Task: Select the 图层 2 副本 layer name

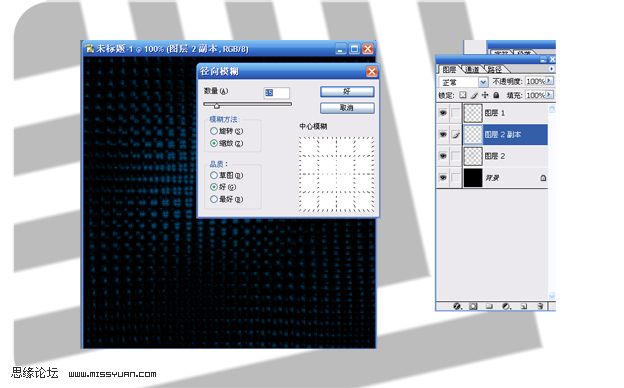Action: pyautogui.click(x=503, y=135)
